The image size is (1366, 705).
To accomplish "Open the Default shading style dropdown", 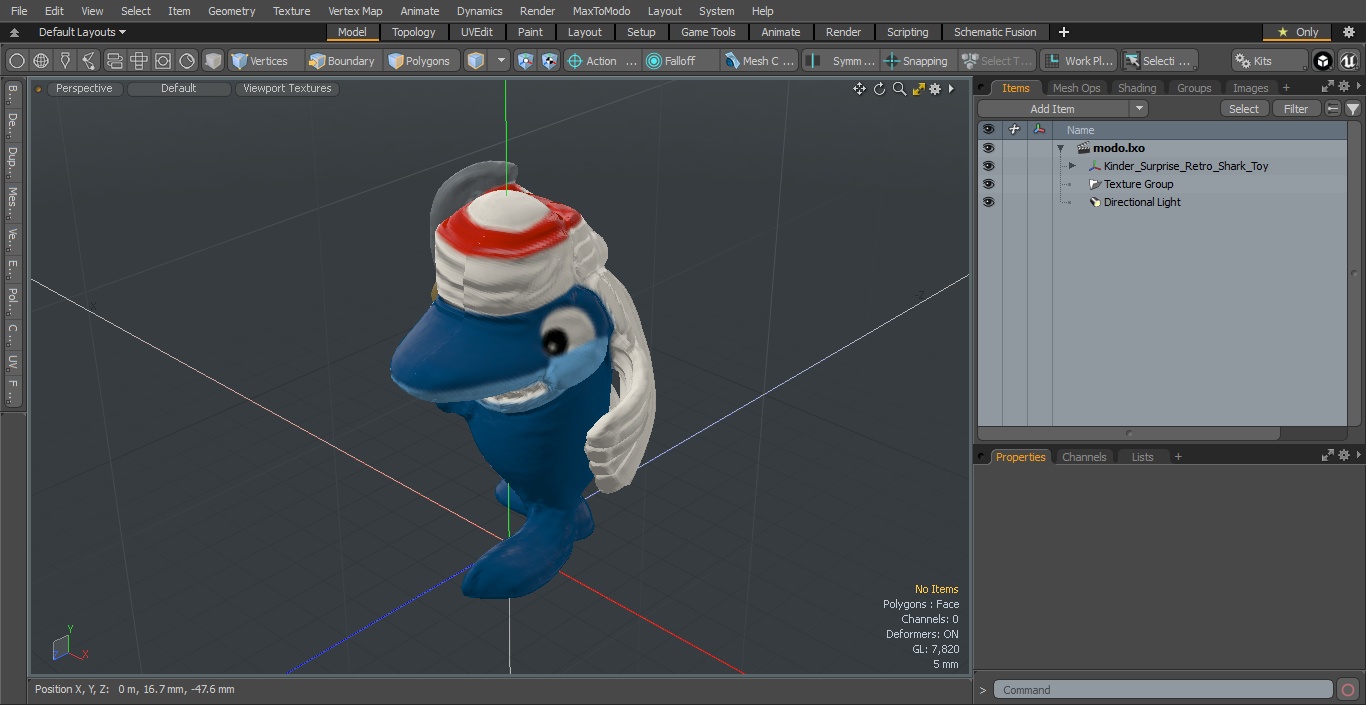I will tap(178, 88).
